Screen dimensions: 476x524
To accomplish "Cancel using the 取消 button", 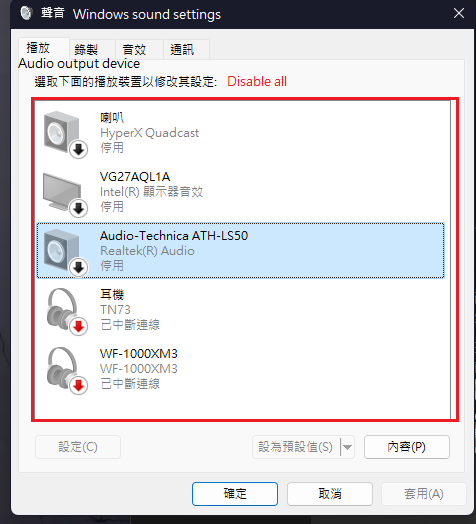I will click(330, 494).
